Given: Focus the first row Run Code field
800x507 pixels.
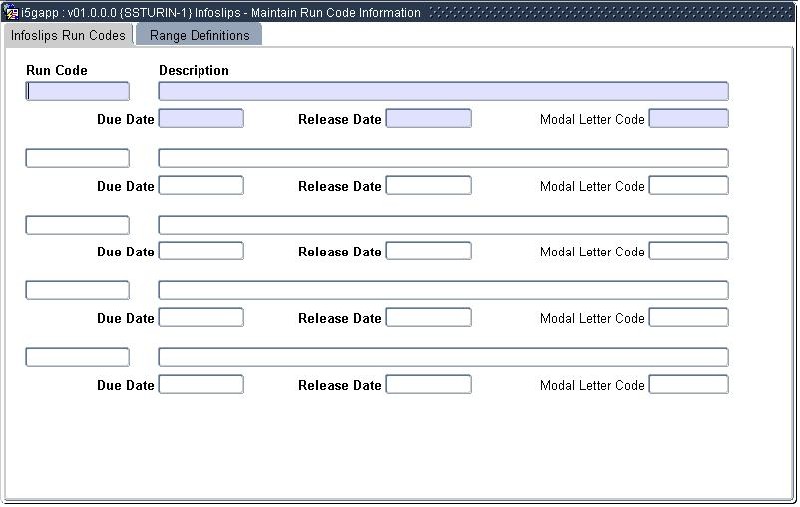Looking at the screenshot, I should point(77,91).
